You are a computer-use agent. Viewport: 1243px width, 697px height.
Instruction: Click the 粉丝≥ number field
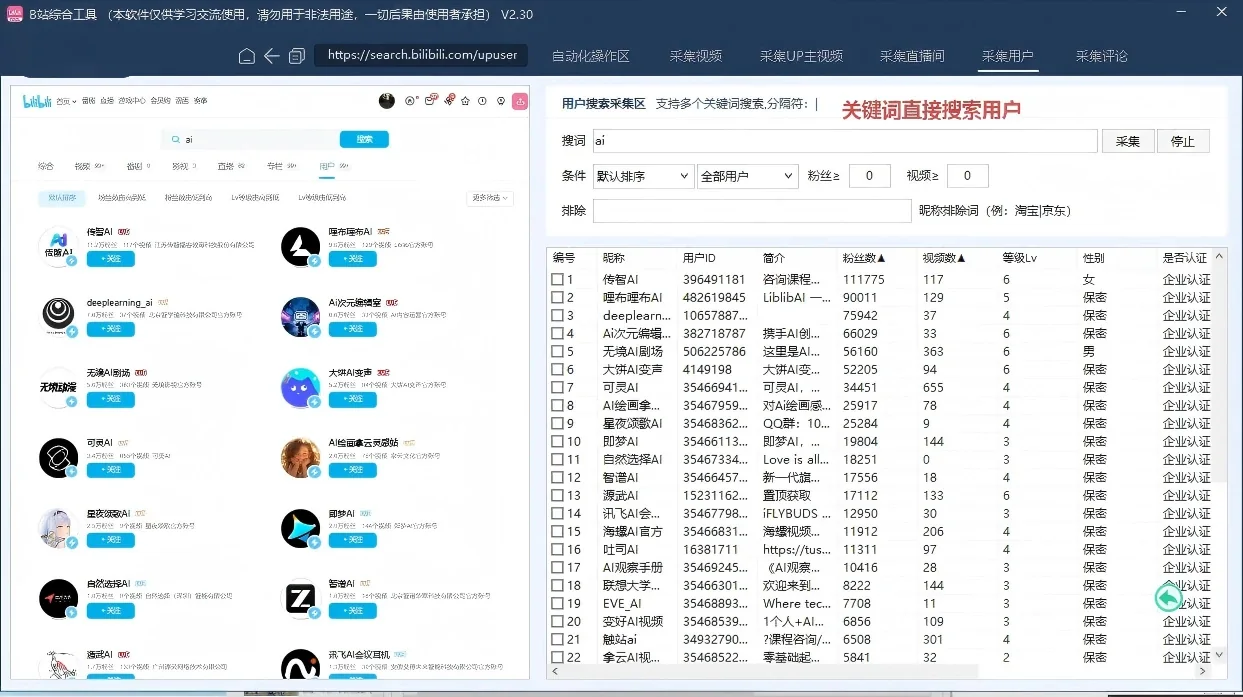click(x=870, y=176)
